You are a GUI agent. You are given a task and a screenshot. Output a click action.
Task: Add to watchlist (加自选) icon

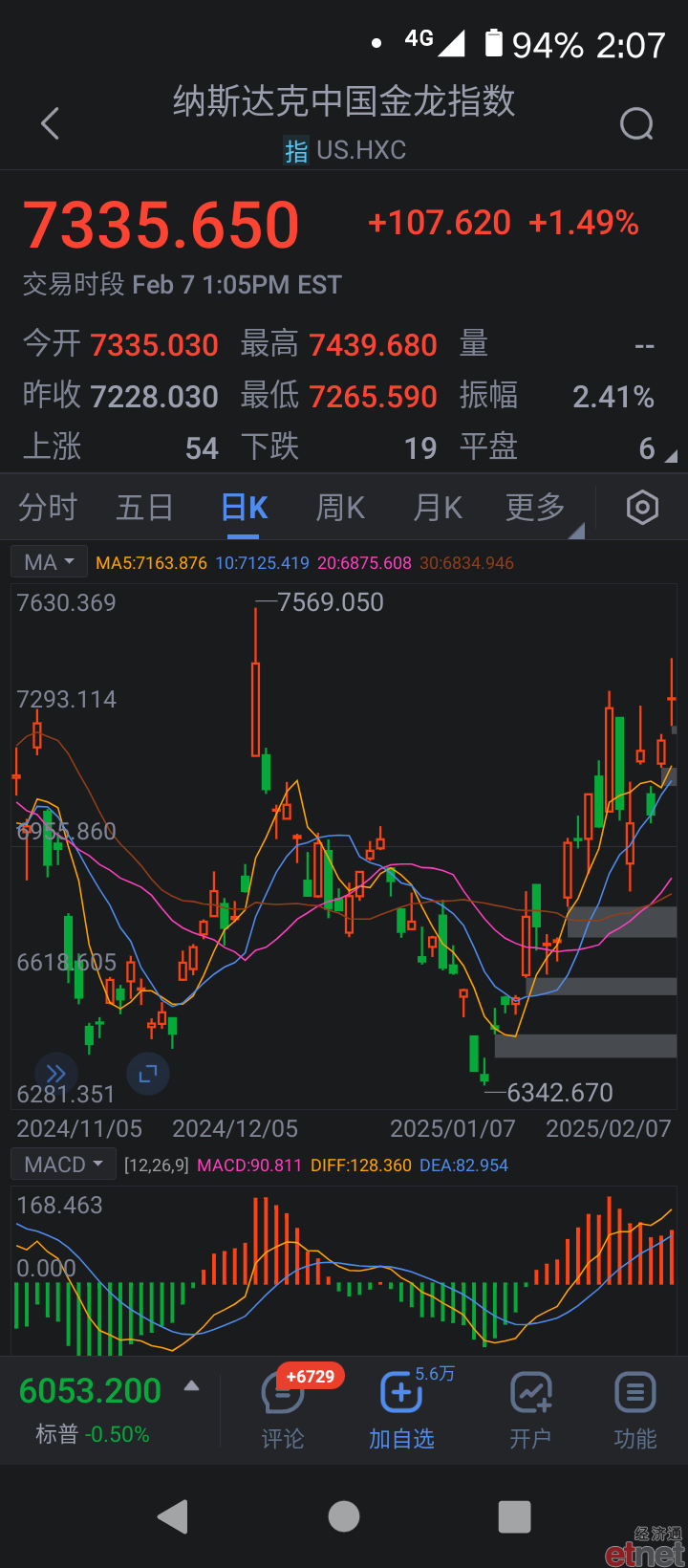click(401, 1393)
